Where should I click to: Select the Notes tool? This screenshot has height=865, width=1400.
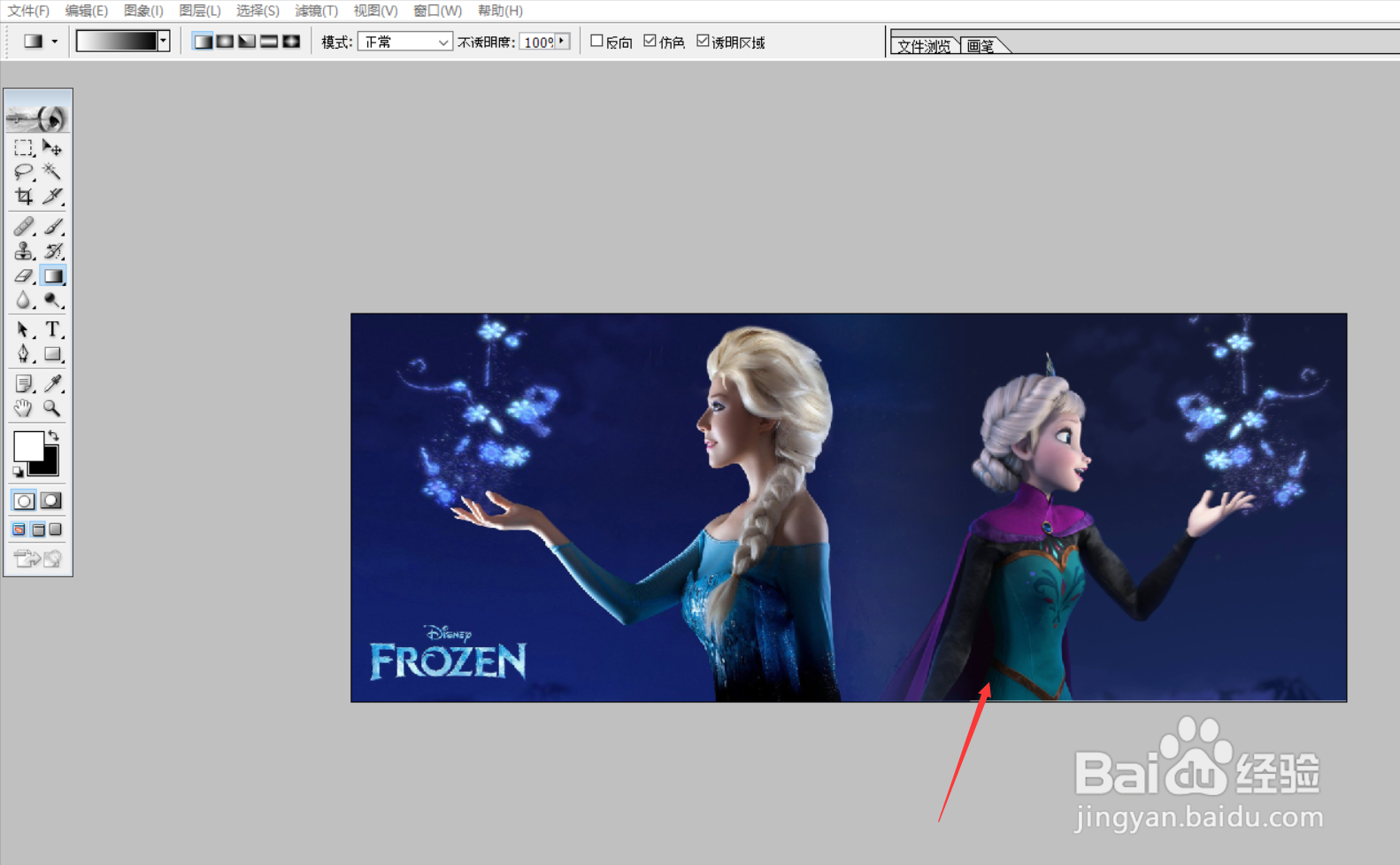point(24,383)
